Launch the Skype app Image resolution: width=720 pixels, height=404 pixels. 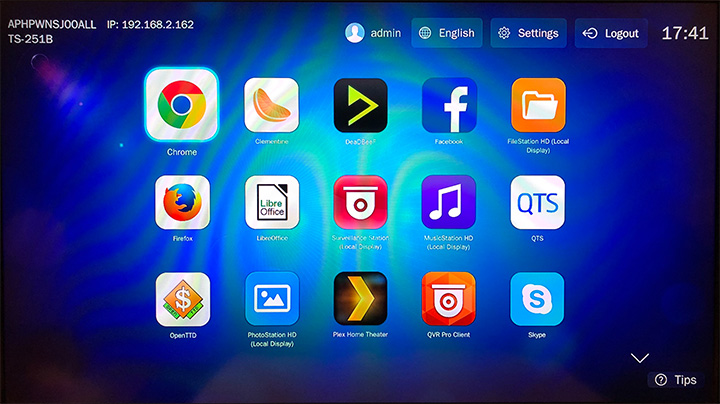538,298
